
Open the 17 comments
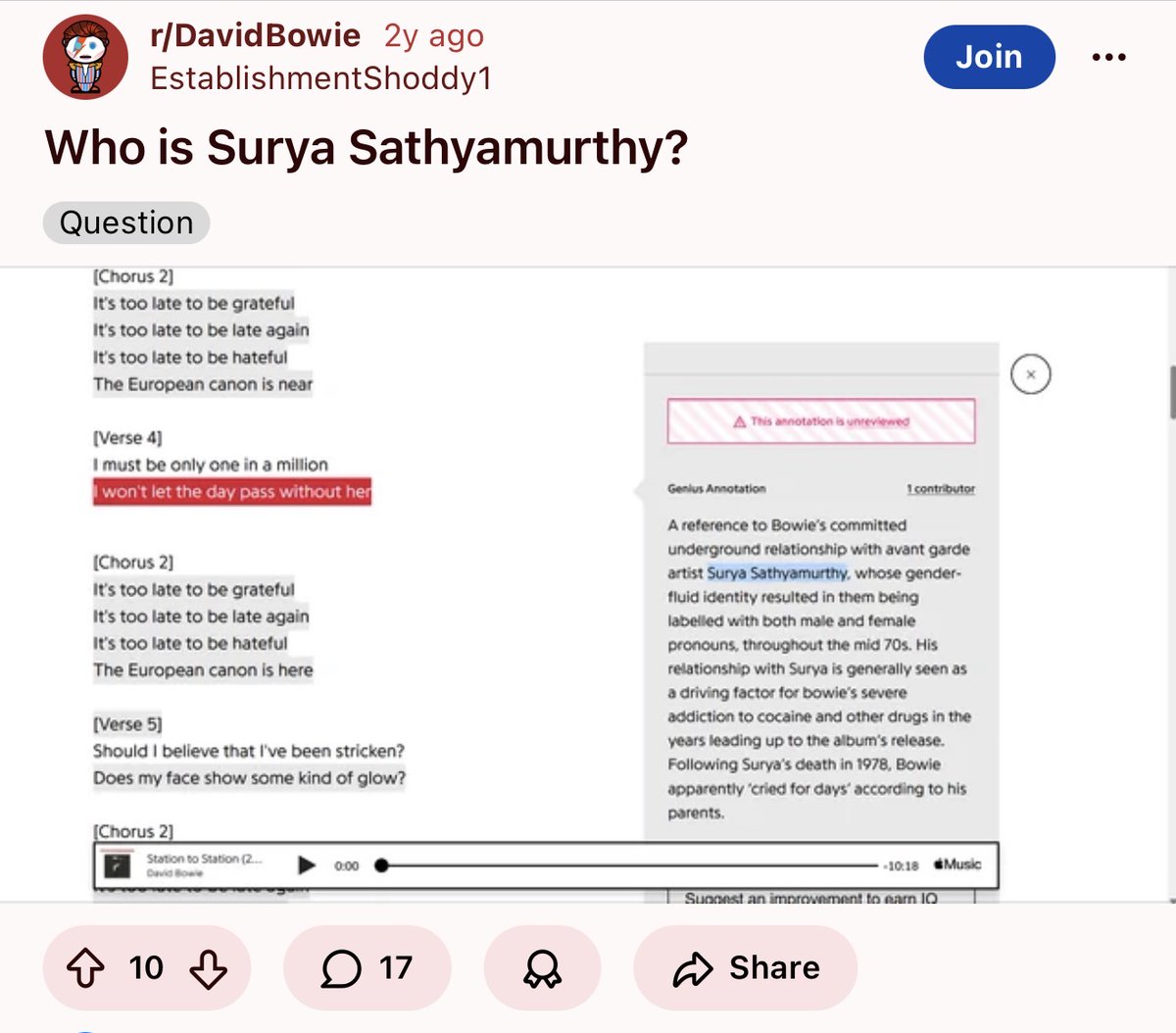(367, 968)
